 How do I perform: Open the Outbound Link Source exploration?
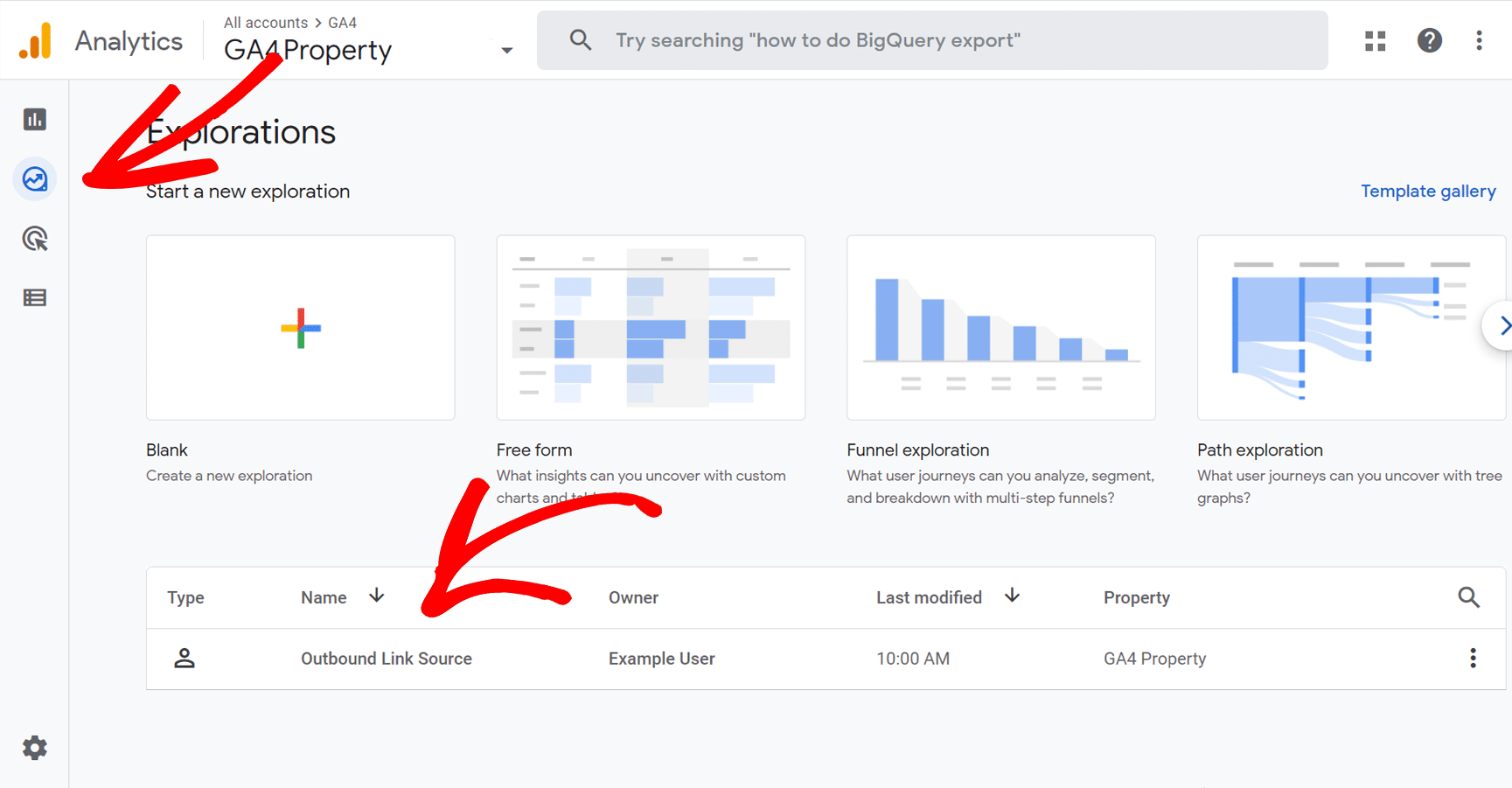(x=387, y=659)
